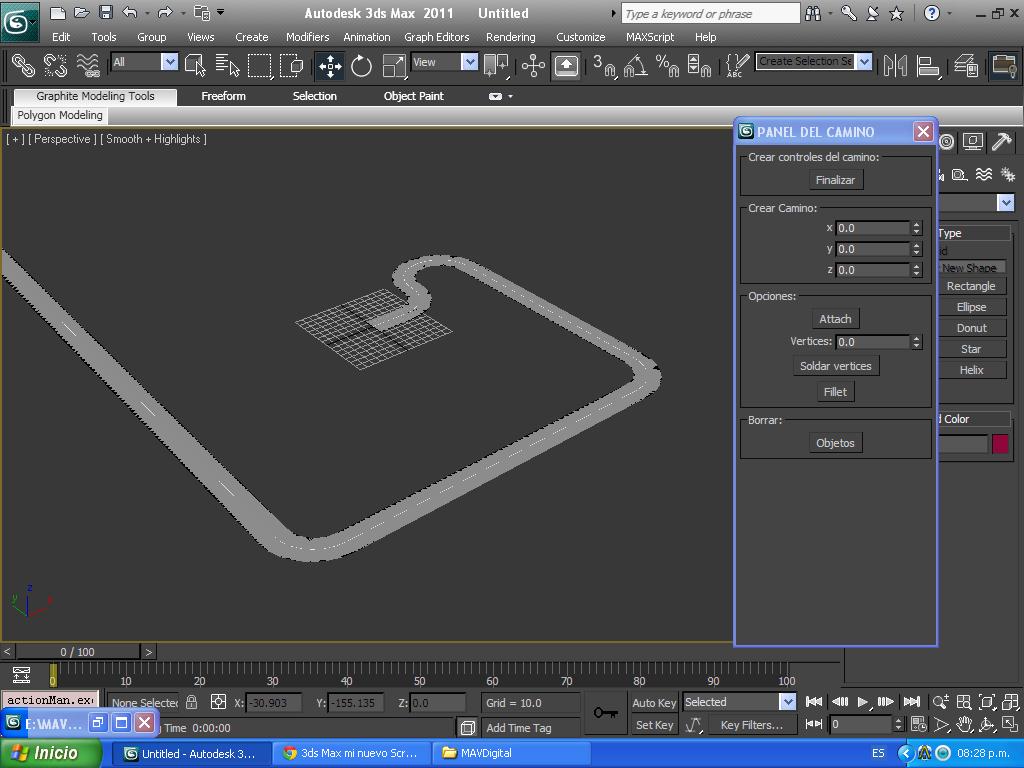1024x768 pixels.
Task: Click the Soldar vertices button
Action: 835,366
